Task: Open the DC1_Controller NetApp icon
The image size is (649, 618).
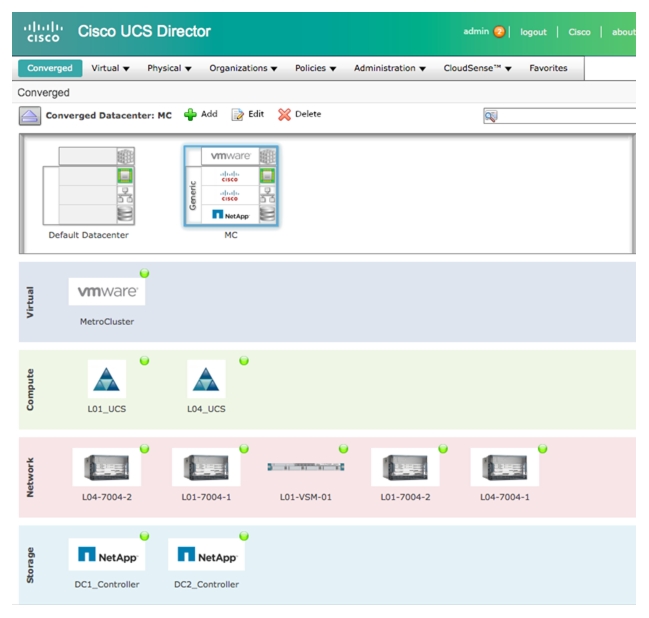Action: click(x=107, y=555)
